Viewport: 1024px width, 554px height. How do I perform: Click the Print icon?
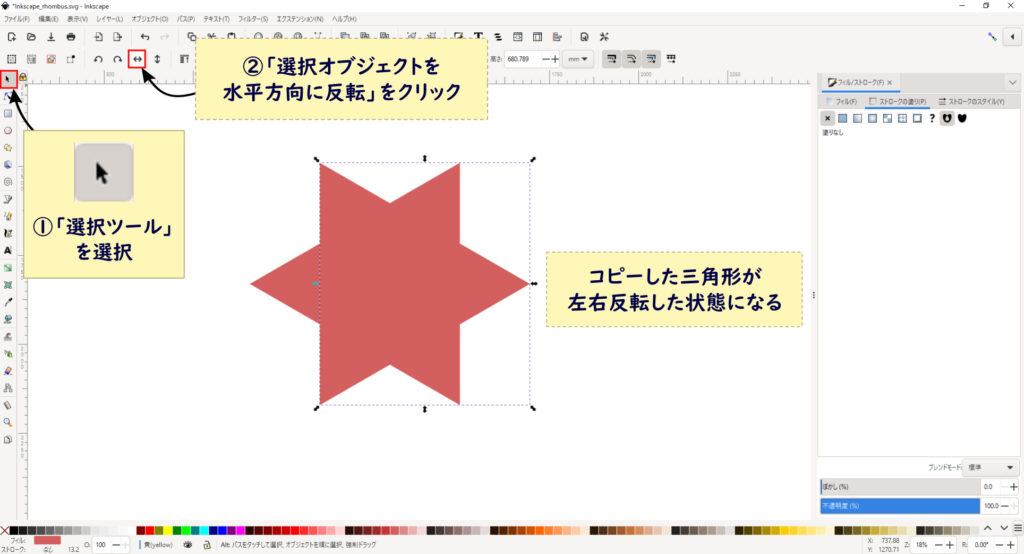[x=71, y=37]
